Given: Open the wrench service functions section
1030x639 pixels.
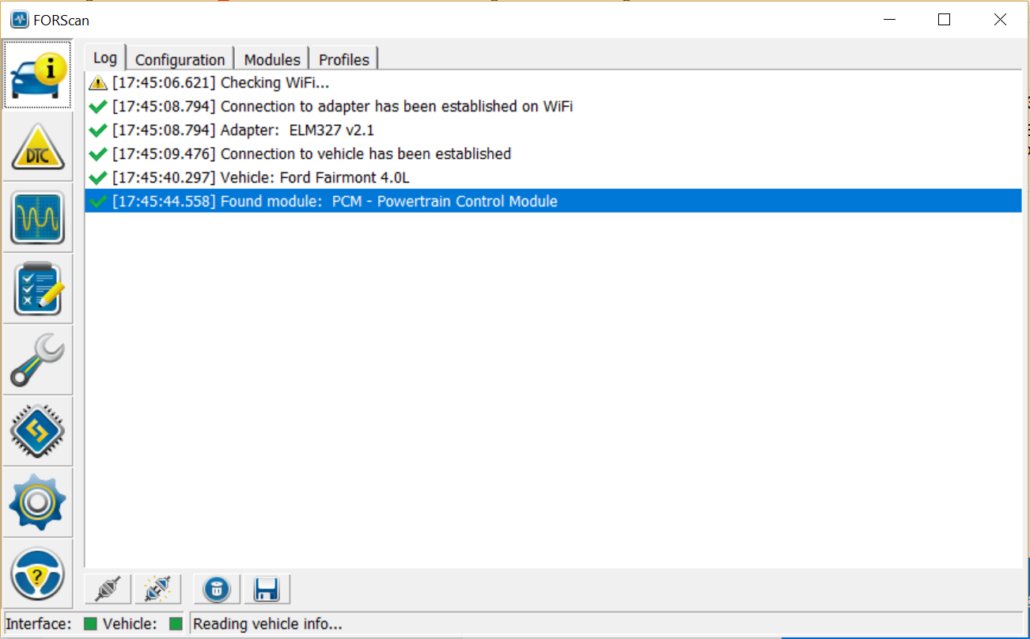Looking at the screenshot, I should pos(38,360).
